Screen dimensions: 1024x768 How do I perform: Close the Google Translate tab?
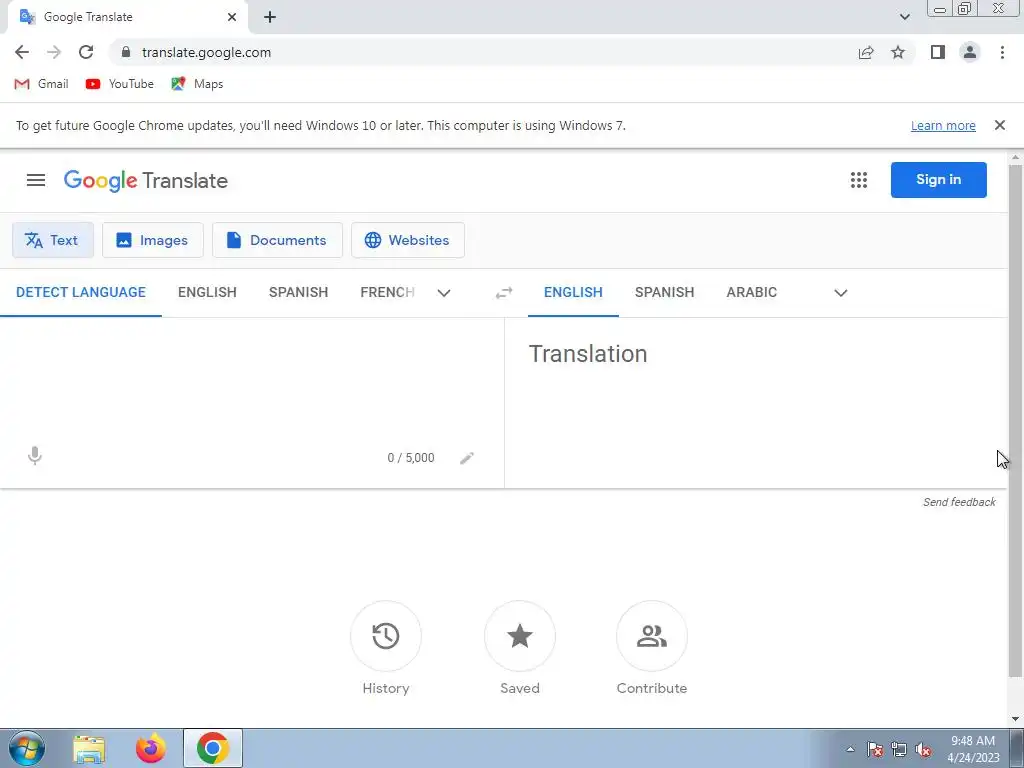click(x=232, y=17)
